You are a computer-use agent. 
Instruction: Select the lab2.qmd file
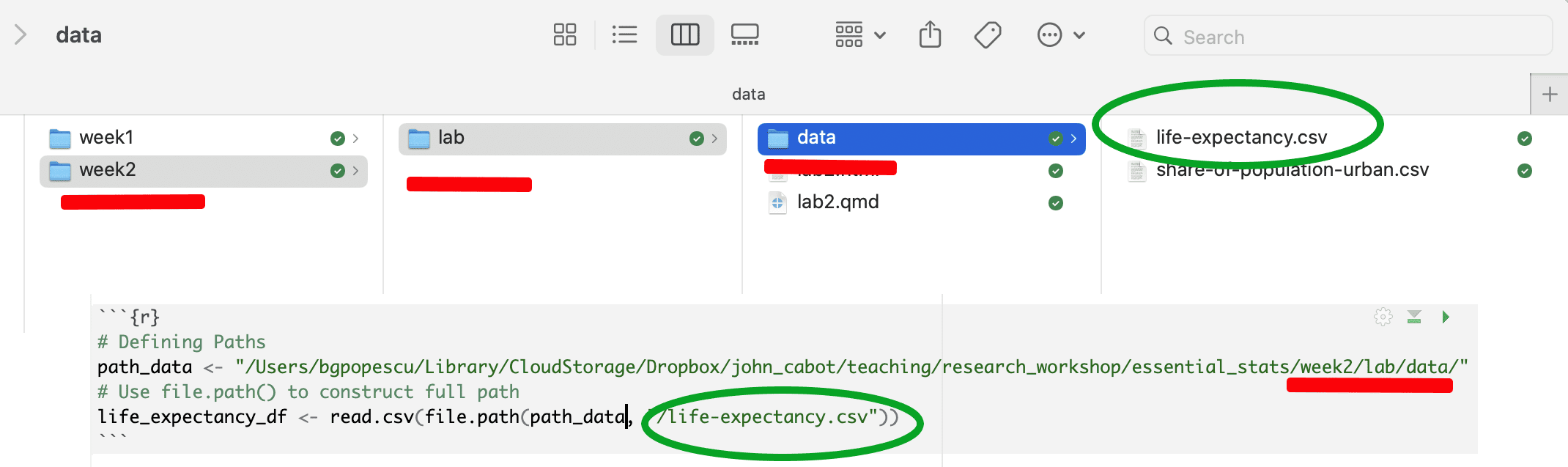[x=837, y=202]
